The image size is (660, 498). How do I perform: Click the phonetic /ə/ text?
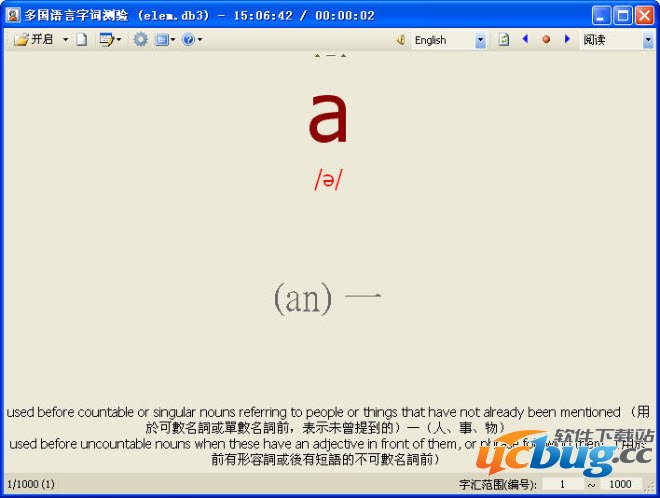[328, 179]
